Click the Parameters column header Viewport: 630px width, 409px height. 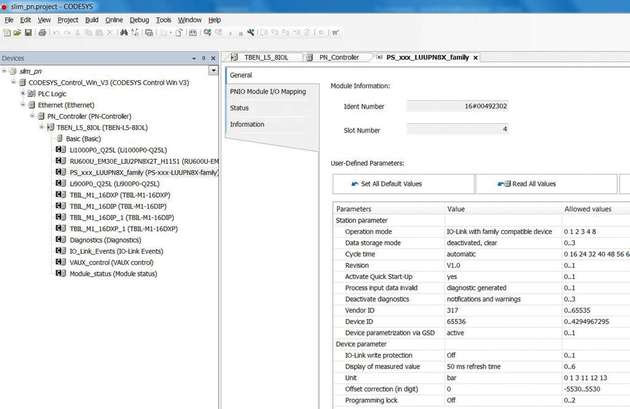click(x=389, y=209)
